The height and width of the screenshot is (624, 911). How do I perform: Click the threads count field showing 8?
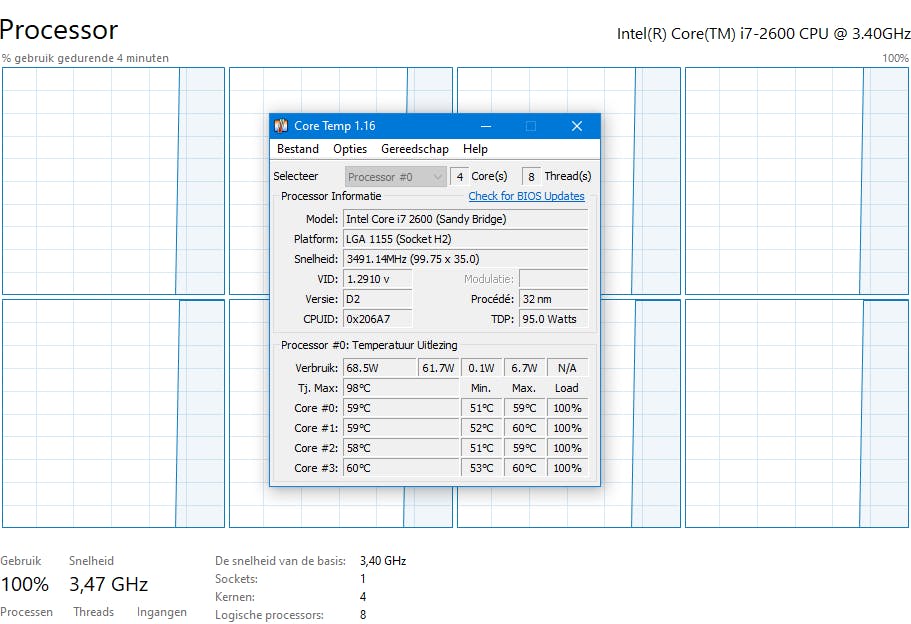(x=531, y=177)
